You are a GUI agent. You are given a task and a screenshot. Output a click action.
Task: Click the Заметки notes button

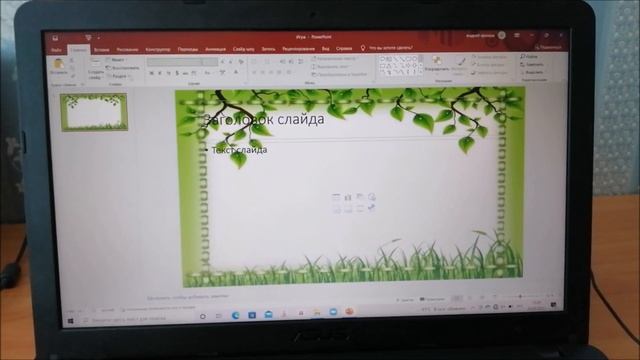[404, 300]
